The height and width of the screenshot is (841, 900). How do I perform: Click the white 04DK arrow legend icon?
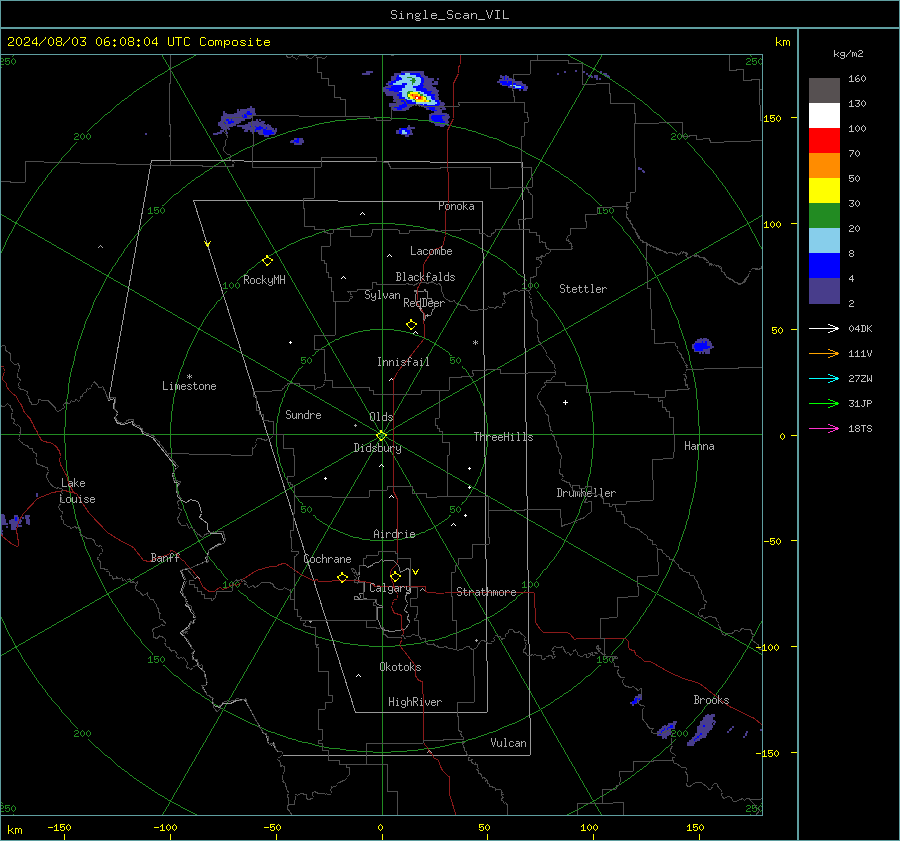(824, 328)
